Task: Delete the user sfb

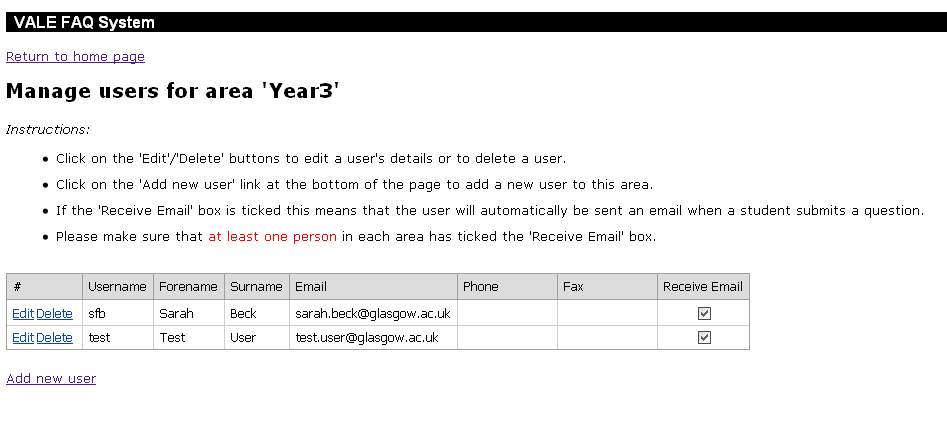Action: [54, 314]
